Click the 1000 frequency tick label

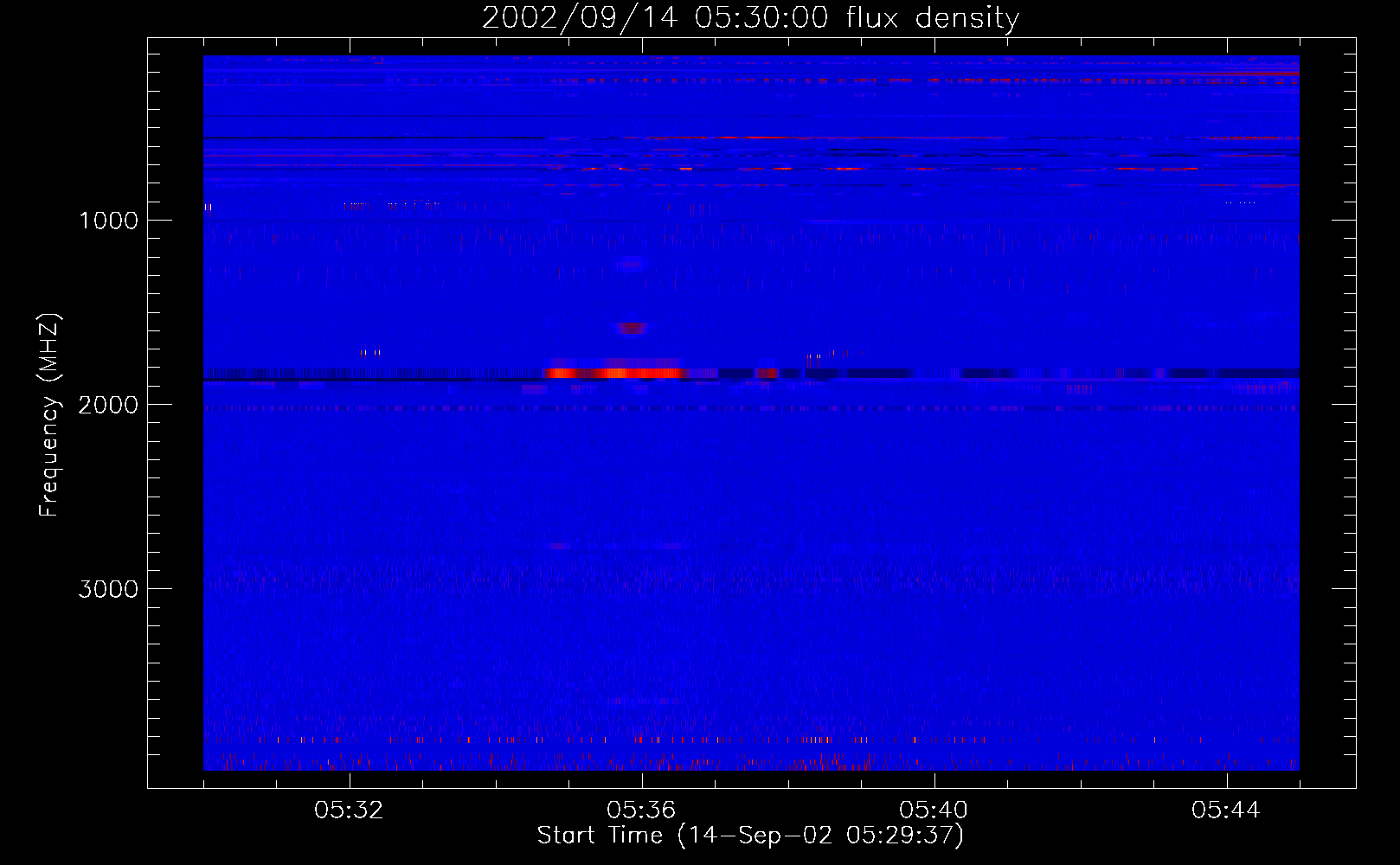(108, 221)
